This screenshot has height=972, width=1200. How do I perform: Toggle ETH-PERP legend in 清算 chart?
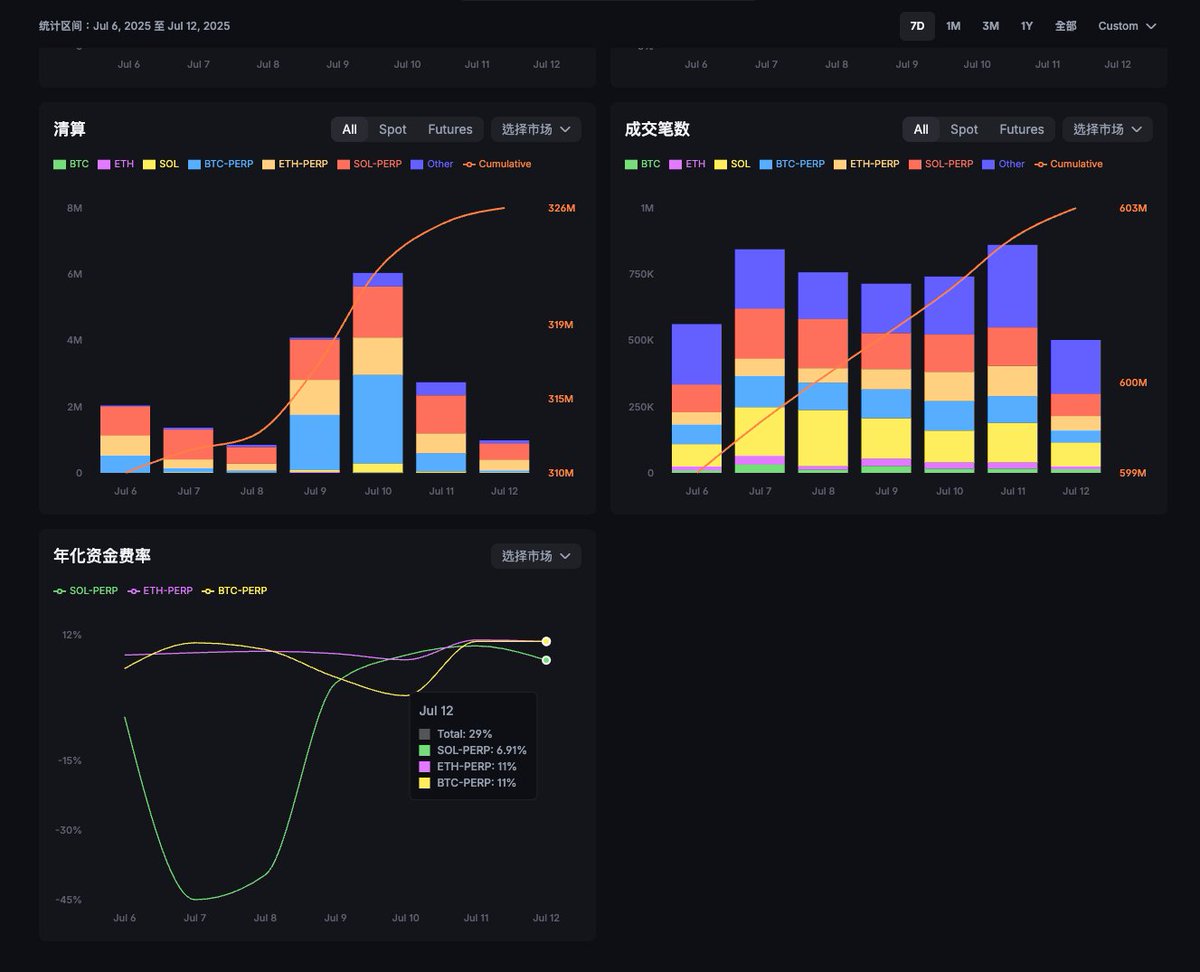(295, 164)
